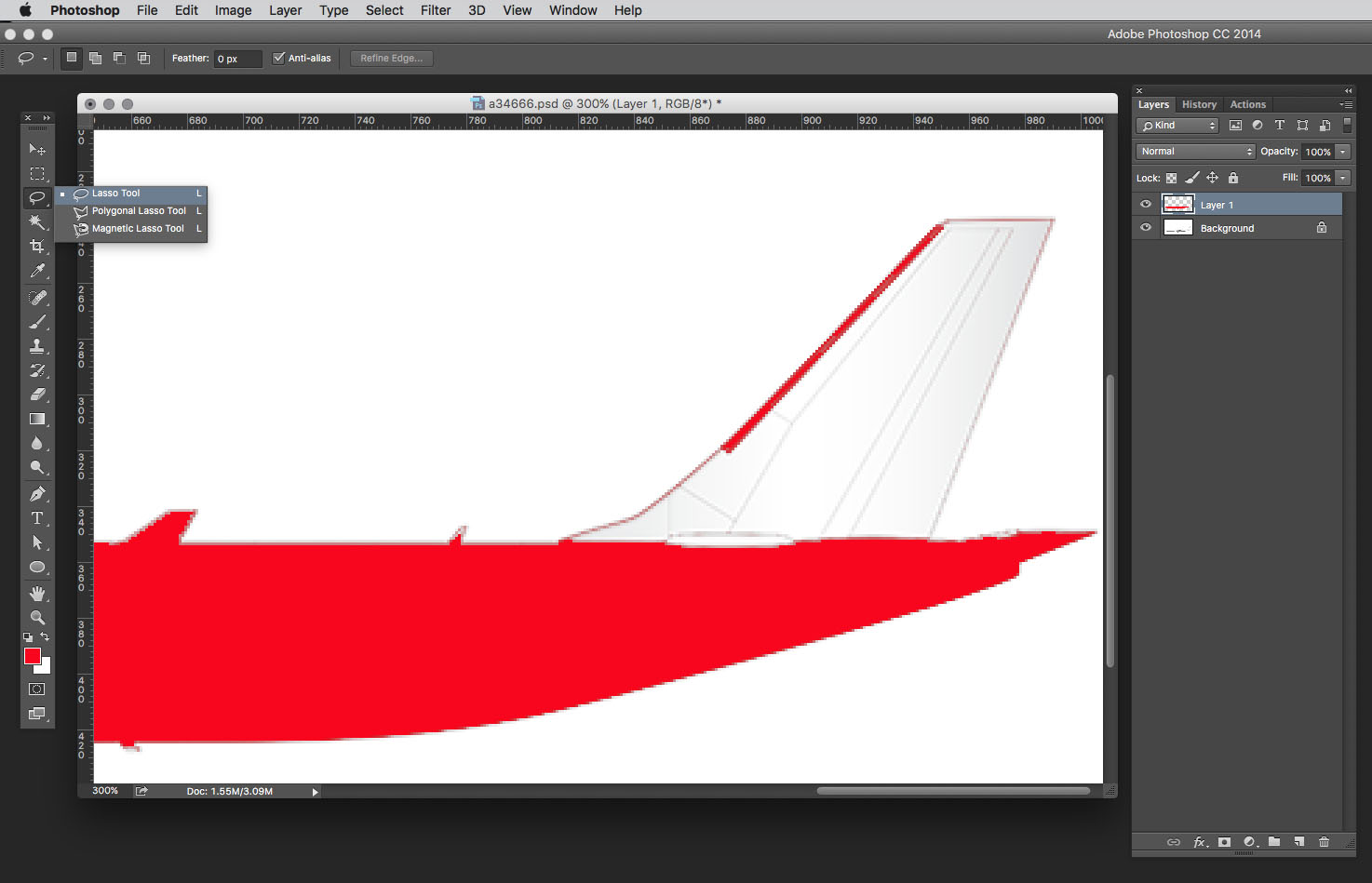The image size is (1372, 883).
Task: Hide Layer 1 using its eye icon
Action: [x=1146, y=205]
